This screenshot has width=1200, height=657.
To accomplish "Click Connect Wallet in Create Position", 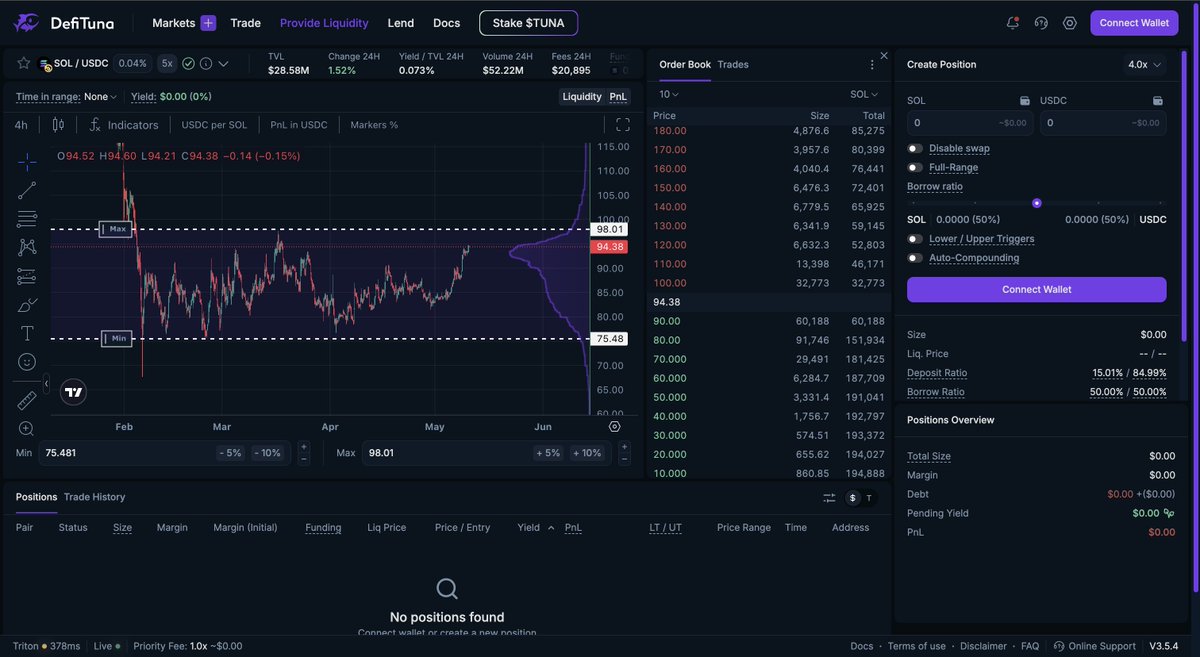I will pyautogui.click(x=1036, y=289).
